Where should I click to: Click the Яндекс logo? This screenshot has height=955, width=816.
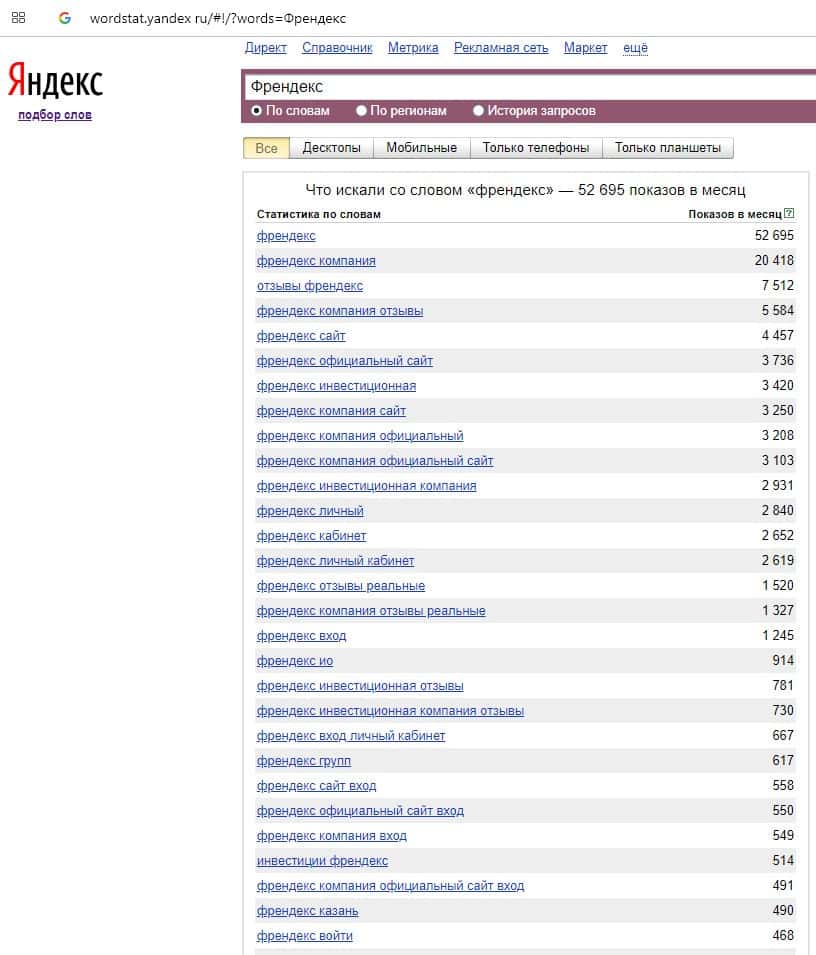click(55, 79)
